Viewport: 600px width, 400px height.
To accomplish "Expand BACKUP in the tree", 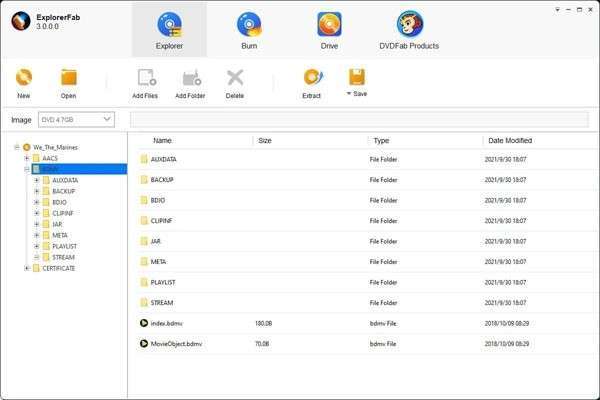I will (37, 191).
